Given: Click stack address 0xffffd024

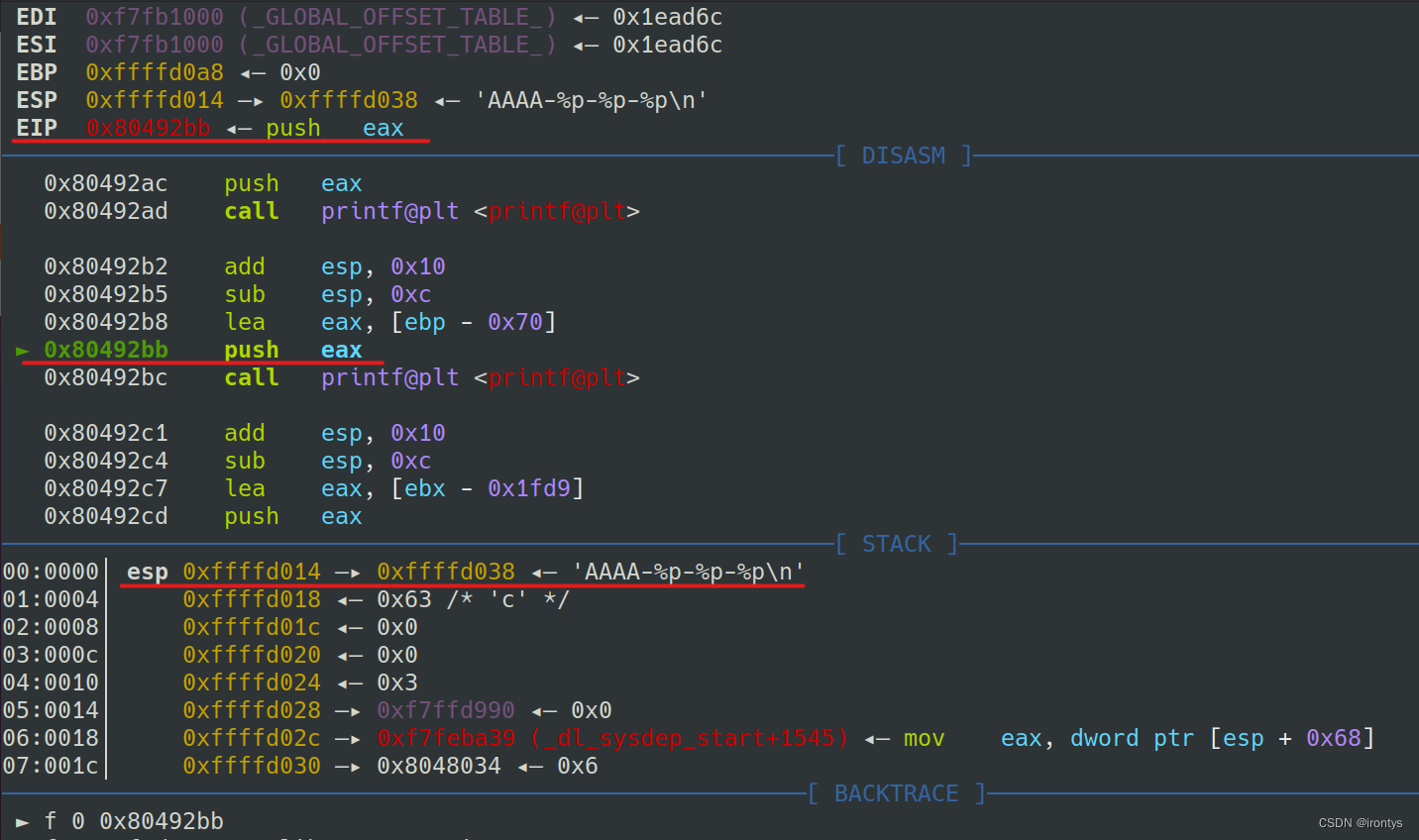Looking at the screenshot, I should click(x=252, y=682).
